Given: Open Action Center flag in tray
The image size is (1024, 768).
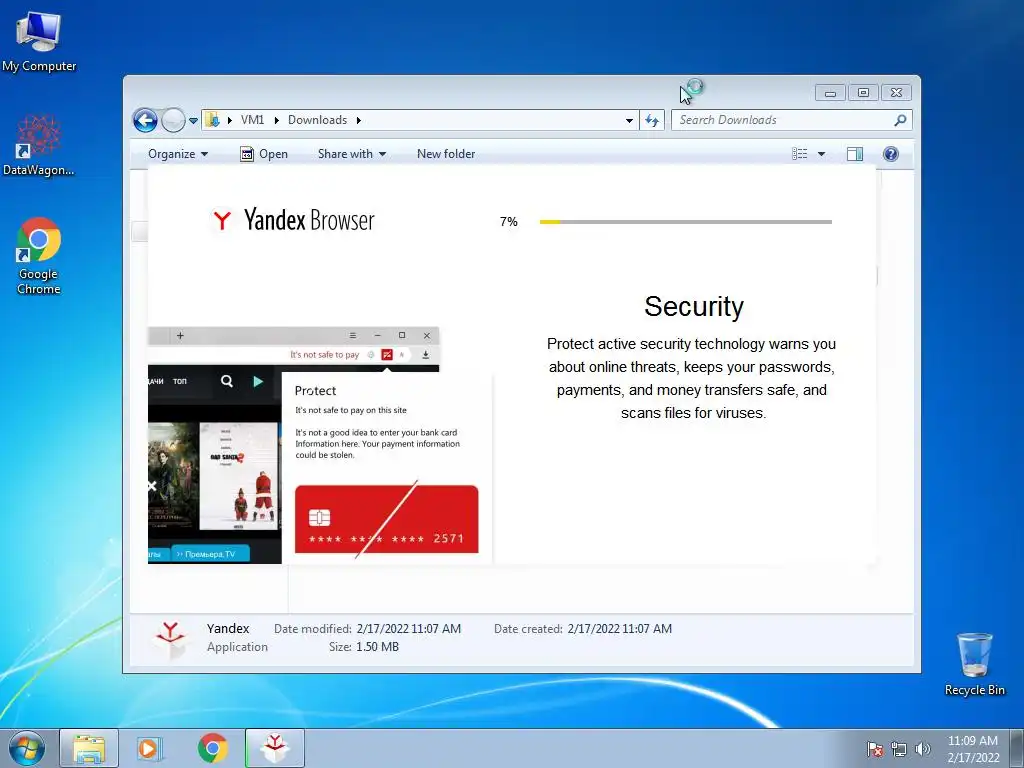Looking at the screenshot, I should click(x=875, y=750).
